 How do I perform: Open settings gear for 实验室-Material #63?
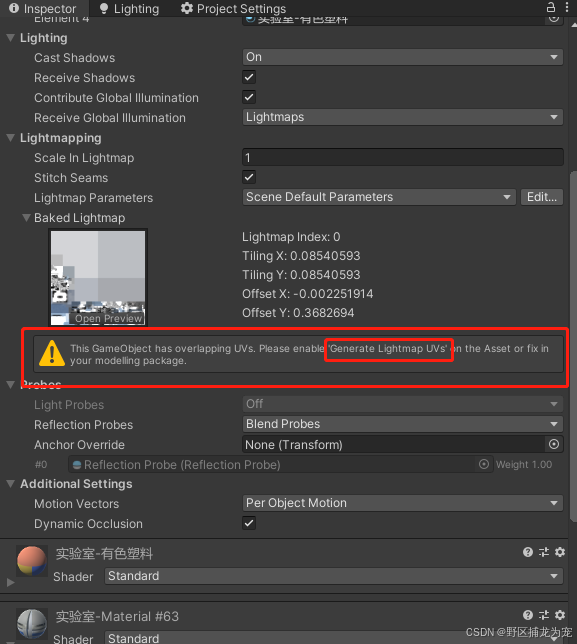point(560,615)
